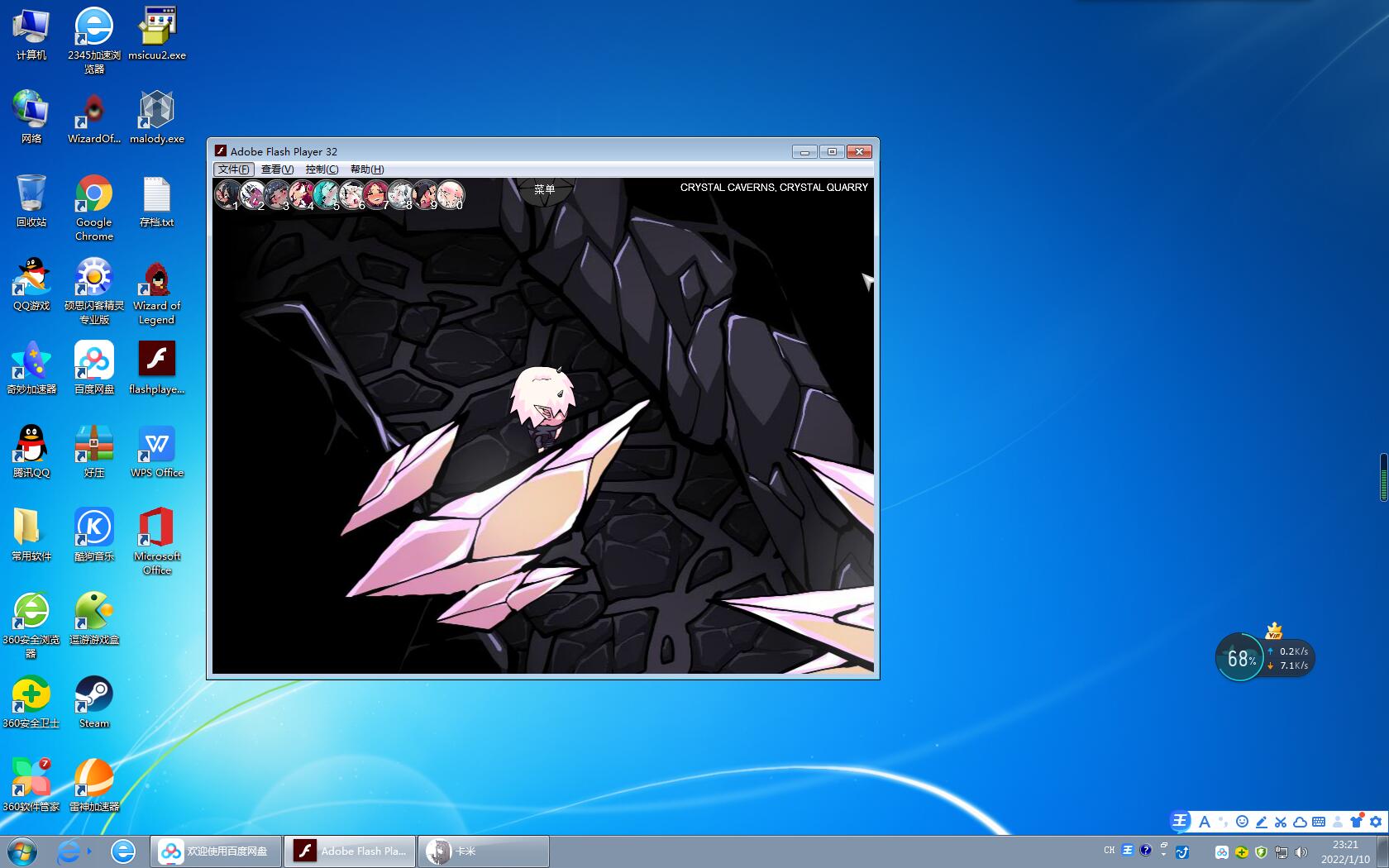Click the 欢迎使用百度网盘 taskbar button

tap(215, 851)
